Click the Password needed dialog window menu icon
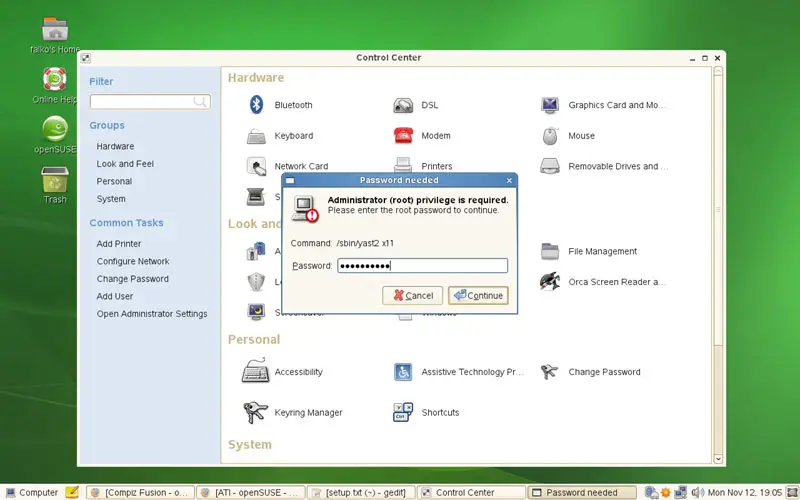The image size is (800, 500). (290, 180)
